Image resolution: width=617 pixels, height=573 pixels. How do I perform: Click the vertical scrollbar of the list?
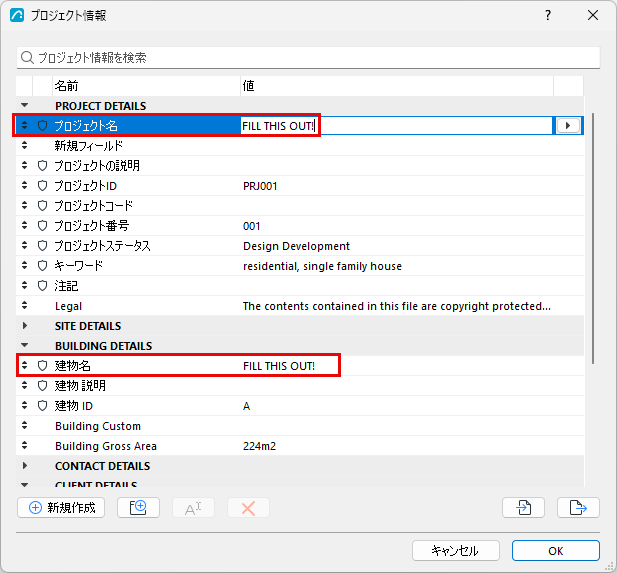point(593,238)
